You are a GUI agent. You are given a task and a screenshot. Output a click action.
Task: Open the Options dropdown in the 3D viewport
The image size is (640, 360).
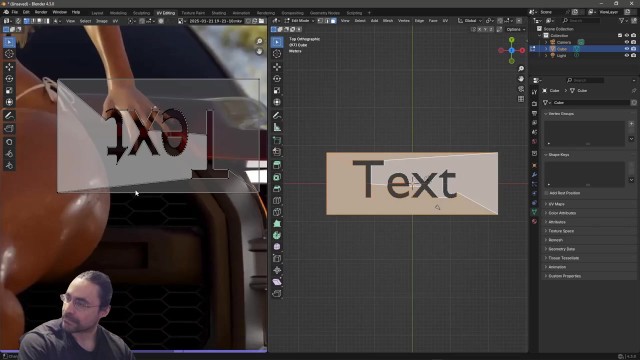pyautogui.click(x=516, y=29)
